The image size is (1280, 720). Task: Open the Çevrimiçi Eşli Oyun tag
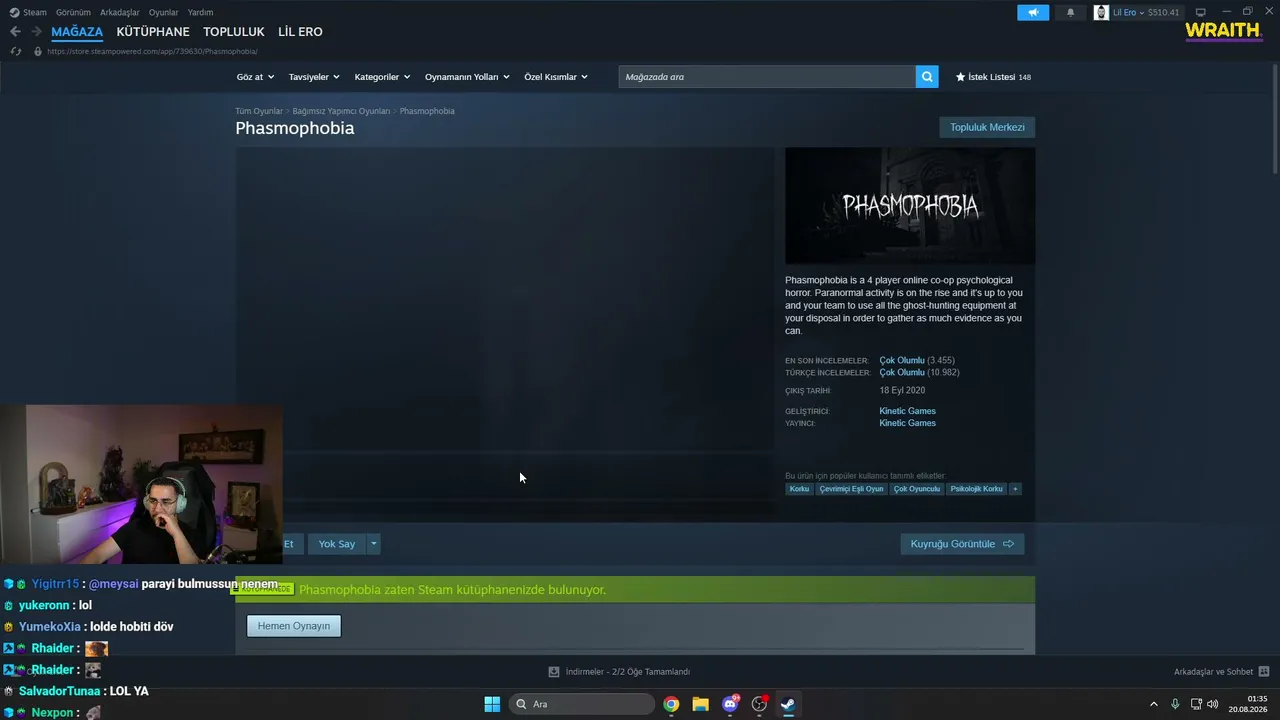(x=851, y=489)
